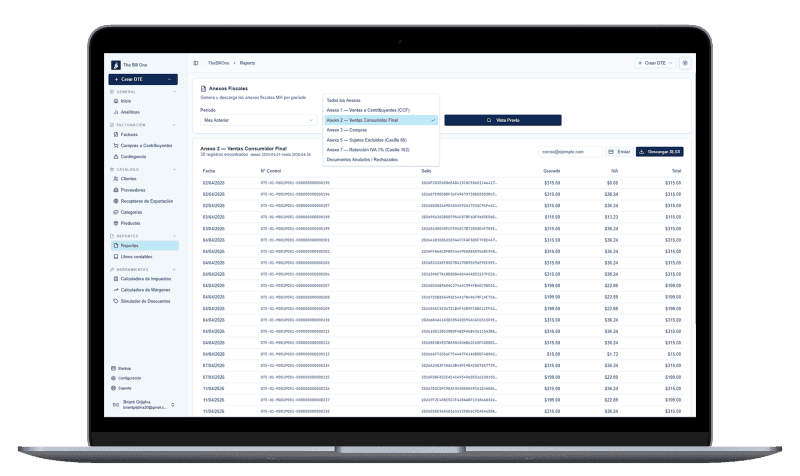
Task: Collapse the HERRAMIENTAS sidebar section
Action: point(174,270)
